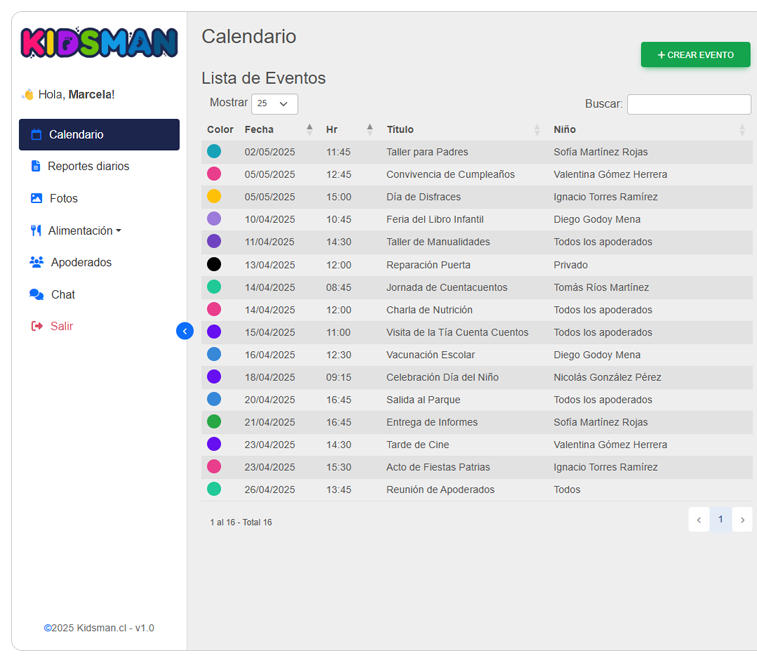Click the Color column header
Image resolution: width=757 pixels, height=661 pixels.
click(220, 129)
